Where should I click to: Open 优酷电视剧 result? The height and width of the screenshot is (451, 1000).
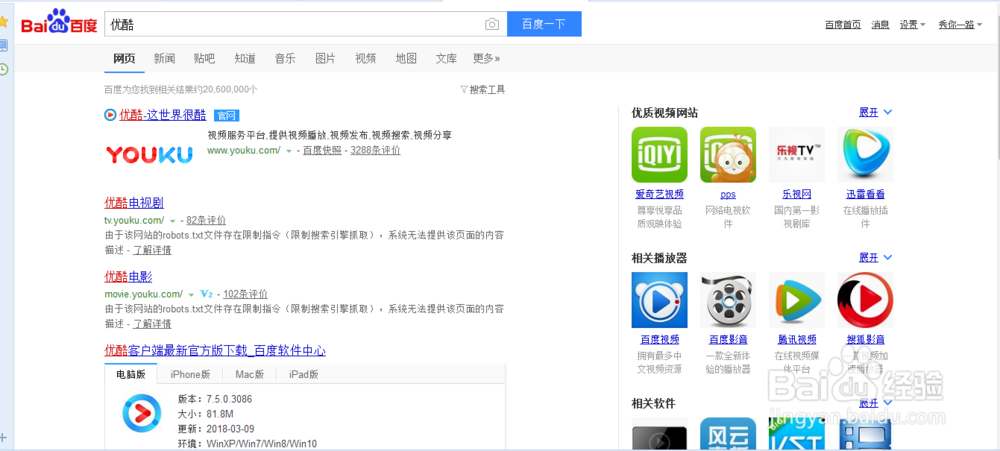pos(134,203)
